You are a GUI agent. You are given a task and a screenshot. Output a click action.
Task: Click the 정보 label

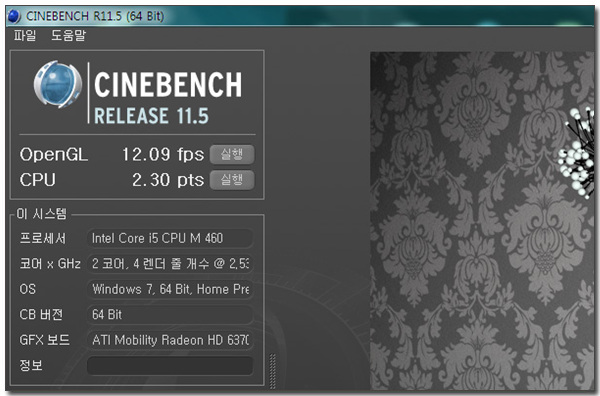(x=31, y=365)
